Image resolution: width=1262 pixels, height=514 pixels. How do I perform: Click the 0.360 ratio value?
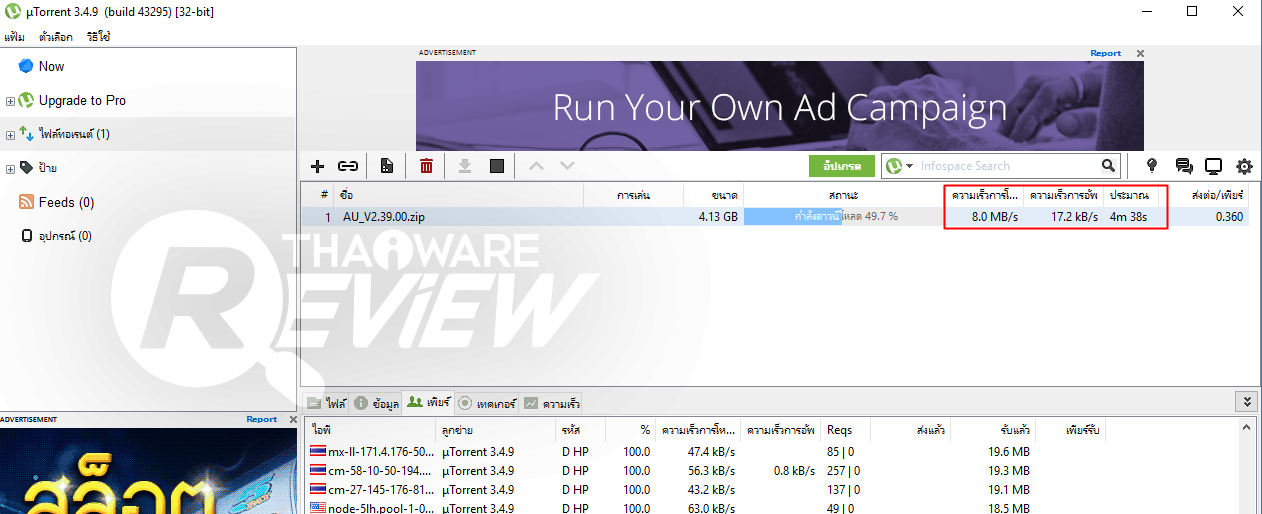click(x=1229, y=216)
